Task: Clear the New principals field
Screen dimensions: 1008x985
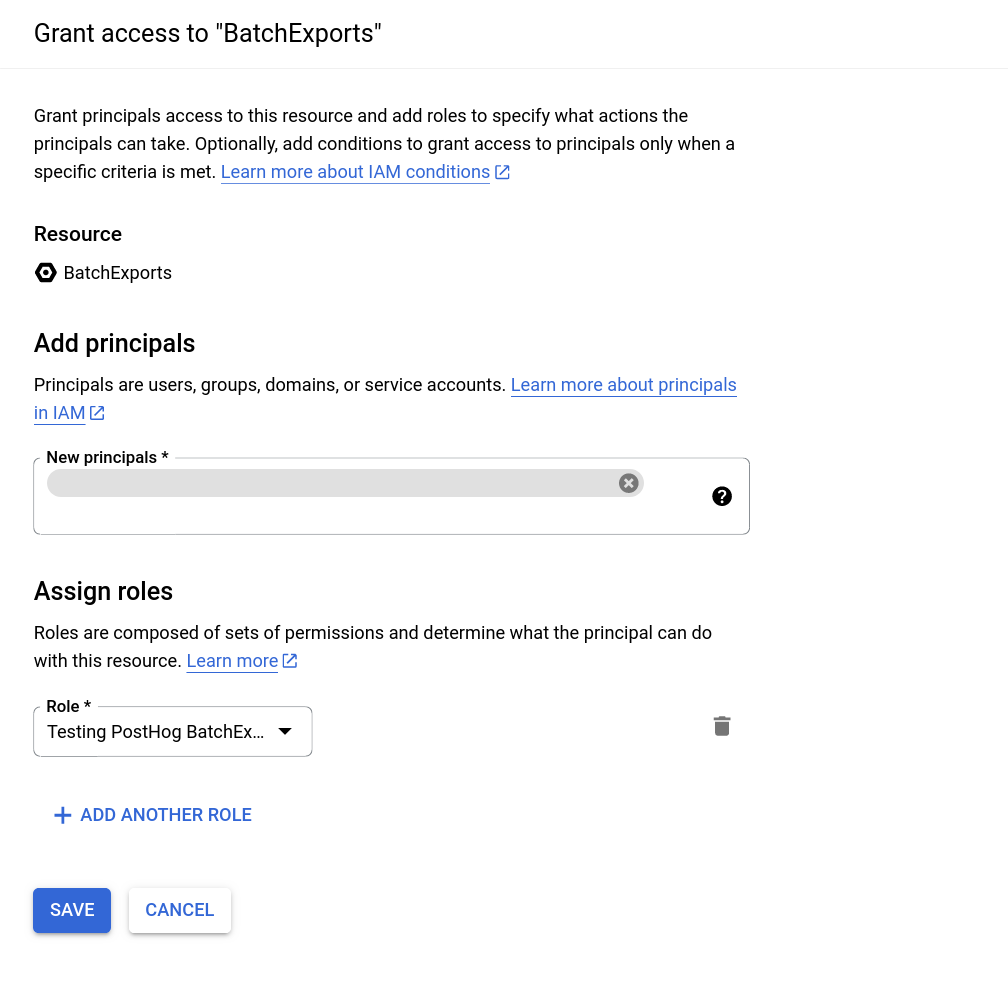Action: pos(628,483)
